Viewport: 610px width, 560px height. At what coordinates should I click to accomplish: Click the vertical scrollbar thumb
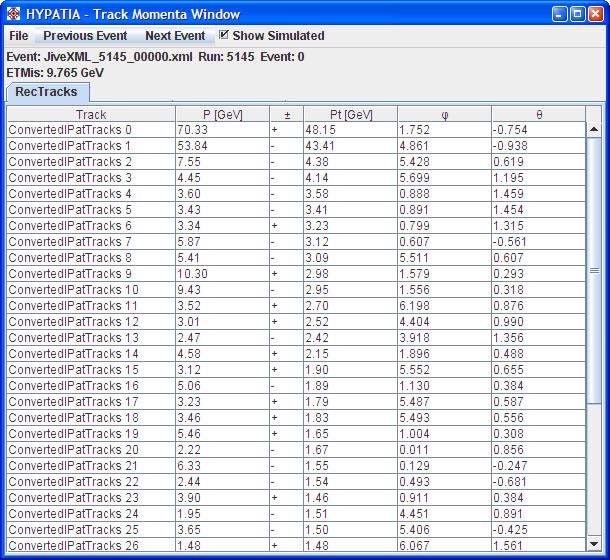[594, 270]
